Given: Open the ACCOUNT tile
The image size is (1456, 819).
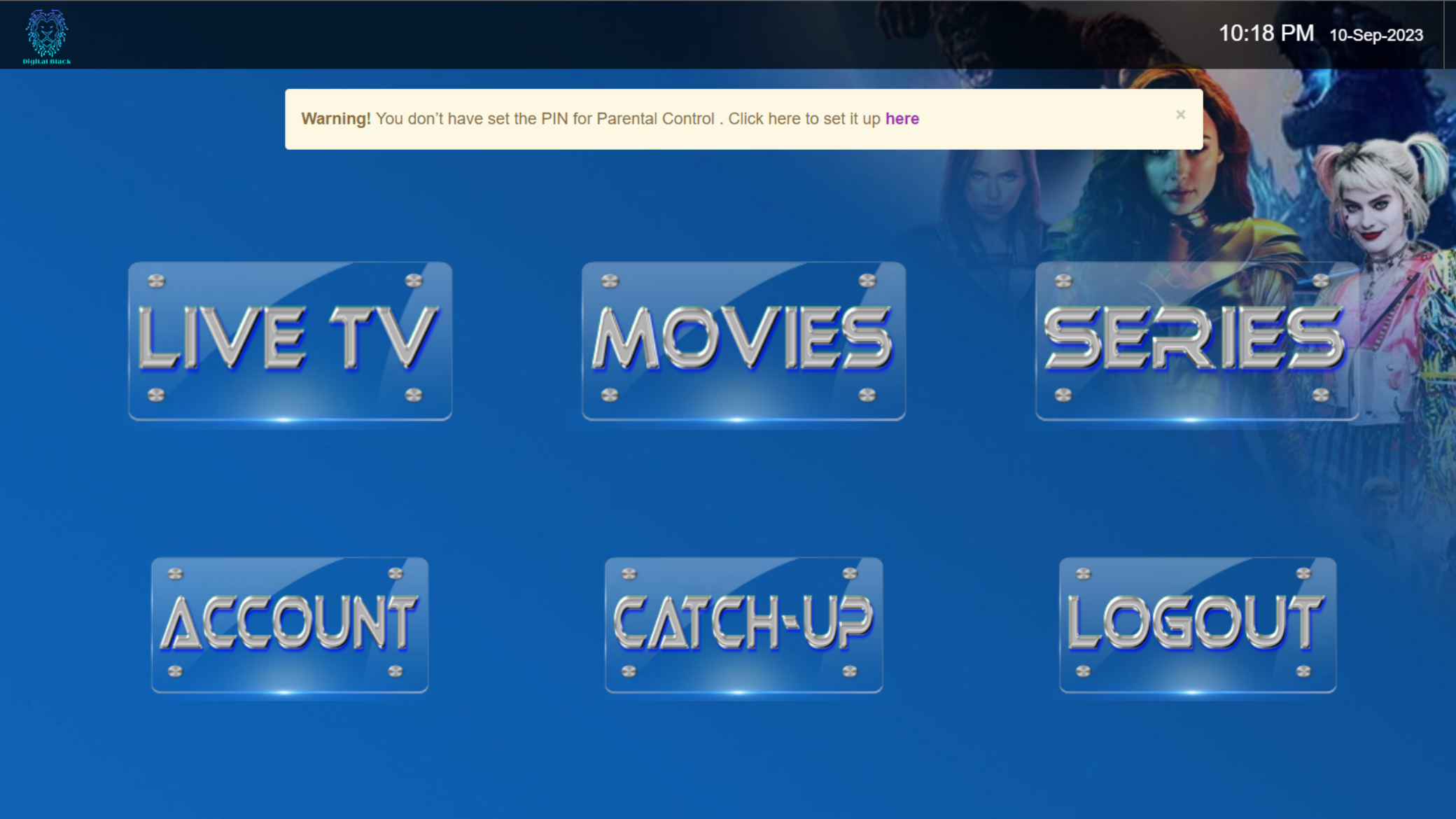Looking at the screenshot, I should coord(290,624).
